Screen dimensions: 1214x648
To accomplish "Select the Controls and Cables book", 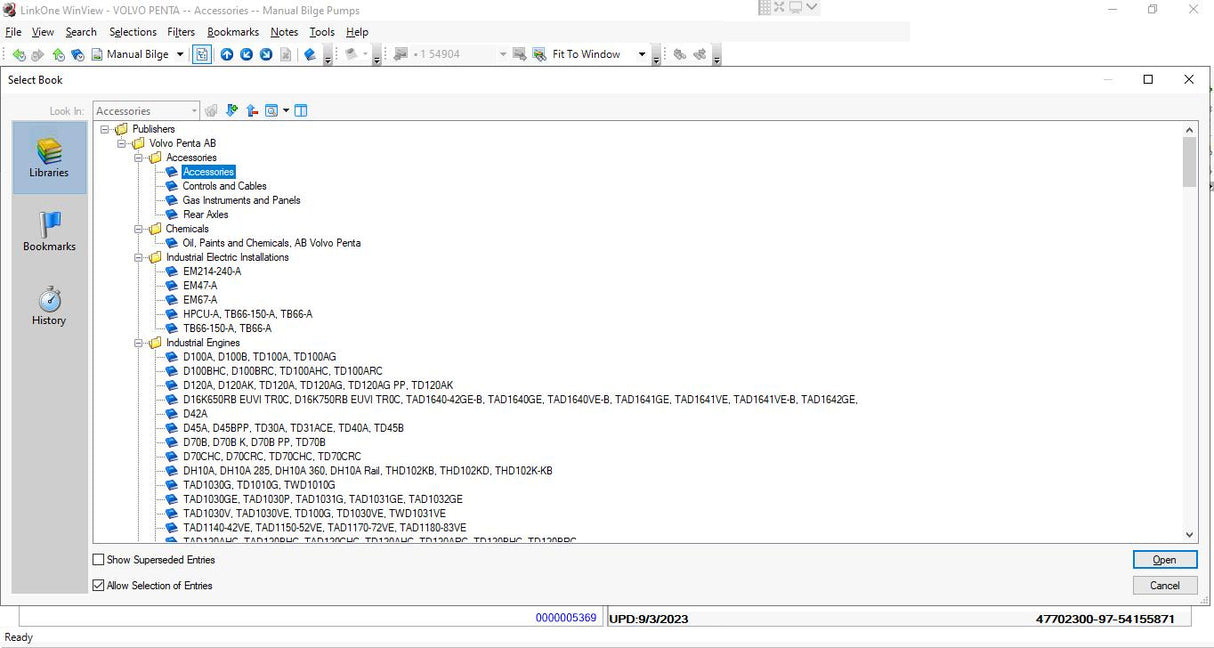I will pyautogui.click(x=224, y=186).
